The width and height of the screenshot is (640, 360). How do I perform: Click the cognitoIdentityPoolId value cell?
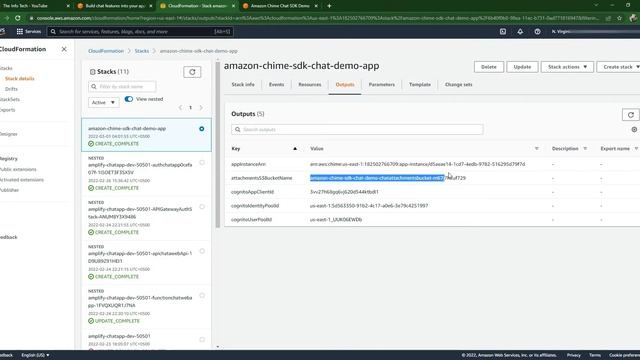(x=369, y=206)
